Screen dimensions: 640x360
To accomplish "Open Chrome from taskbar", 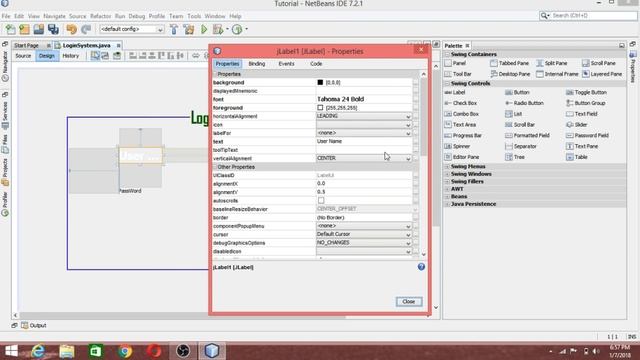I will click(125, 351).
